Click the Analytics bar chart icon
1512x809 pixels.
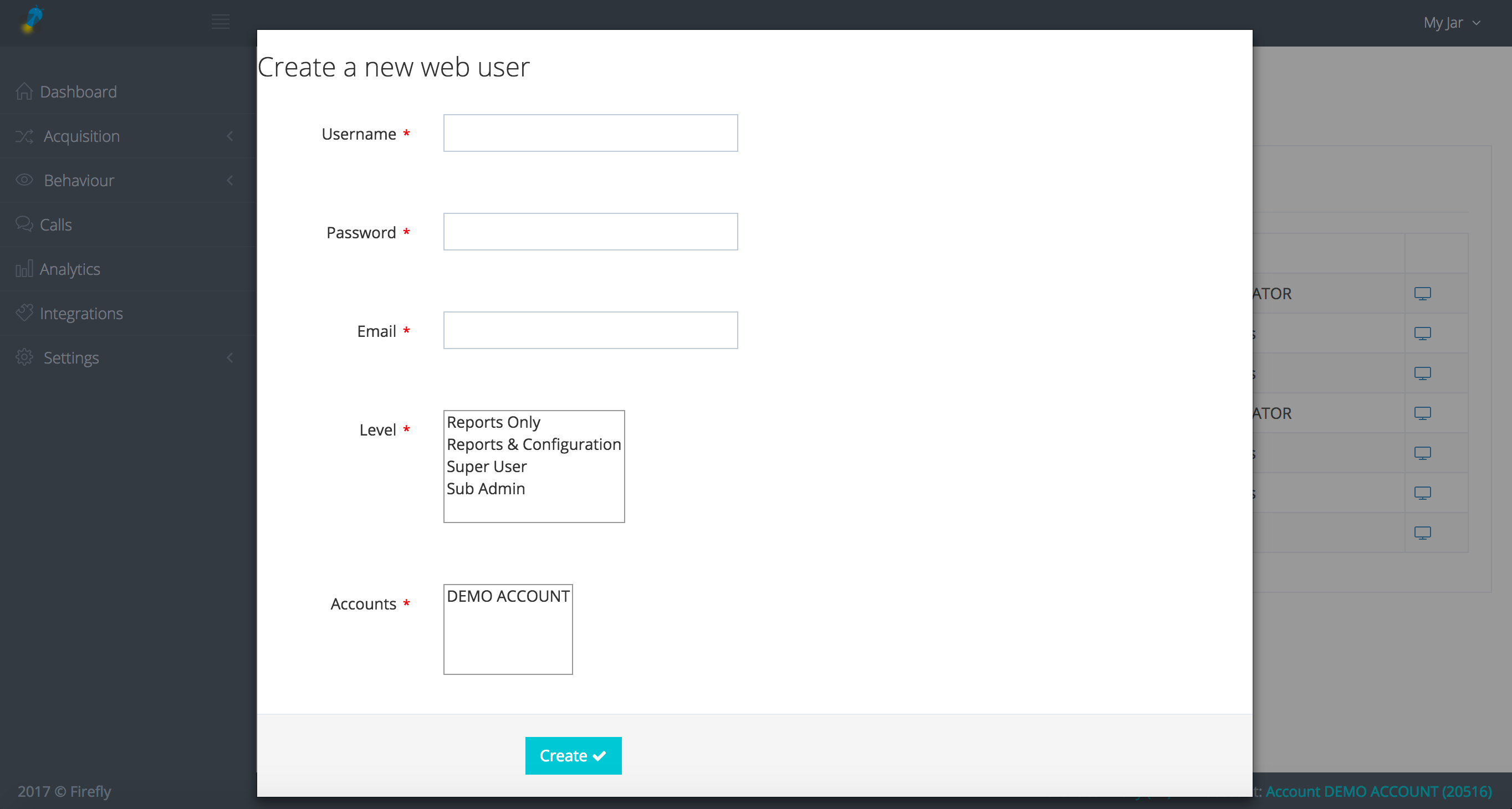pos(24,269)
